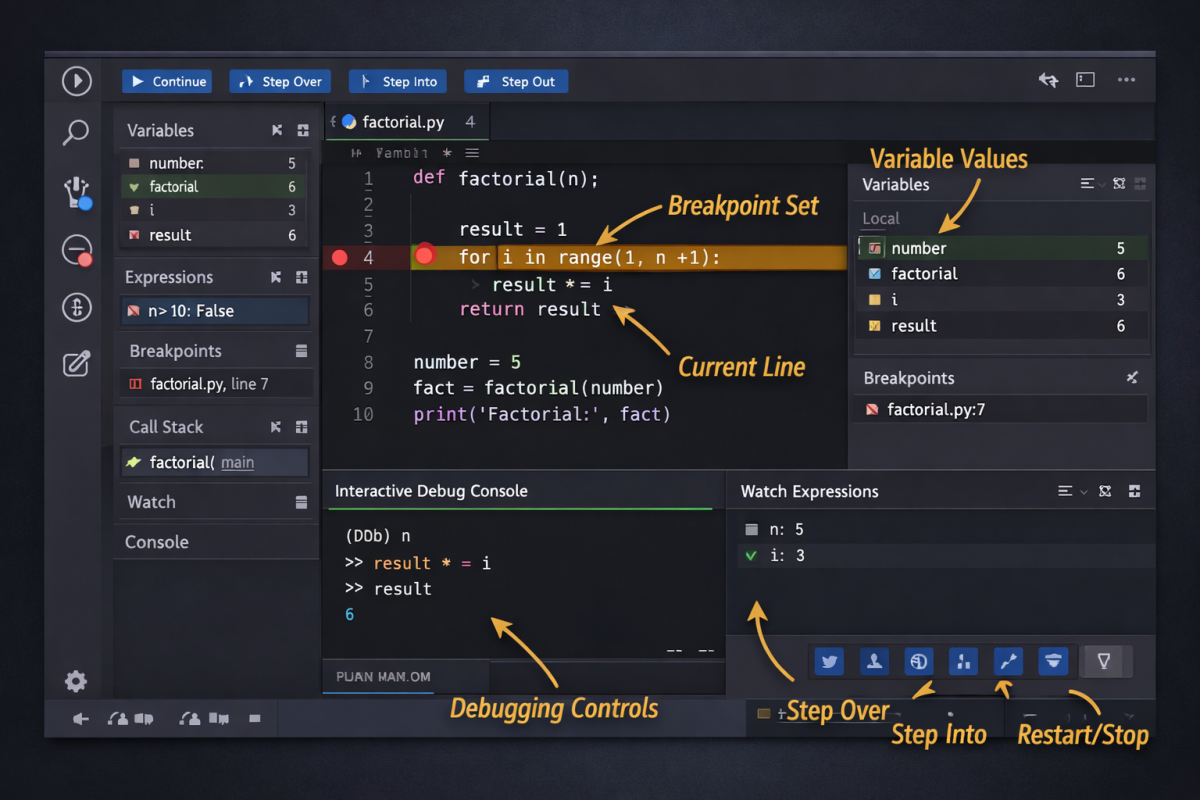Image resolution: width=1200 pixels, height=800 pixels.
Task: Toggle the breakpoint on line 4 gutter
Action: click(339, 258)
